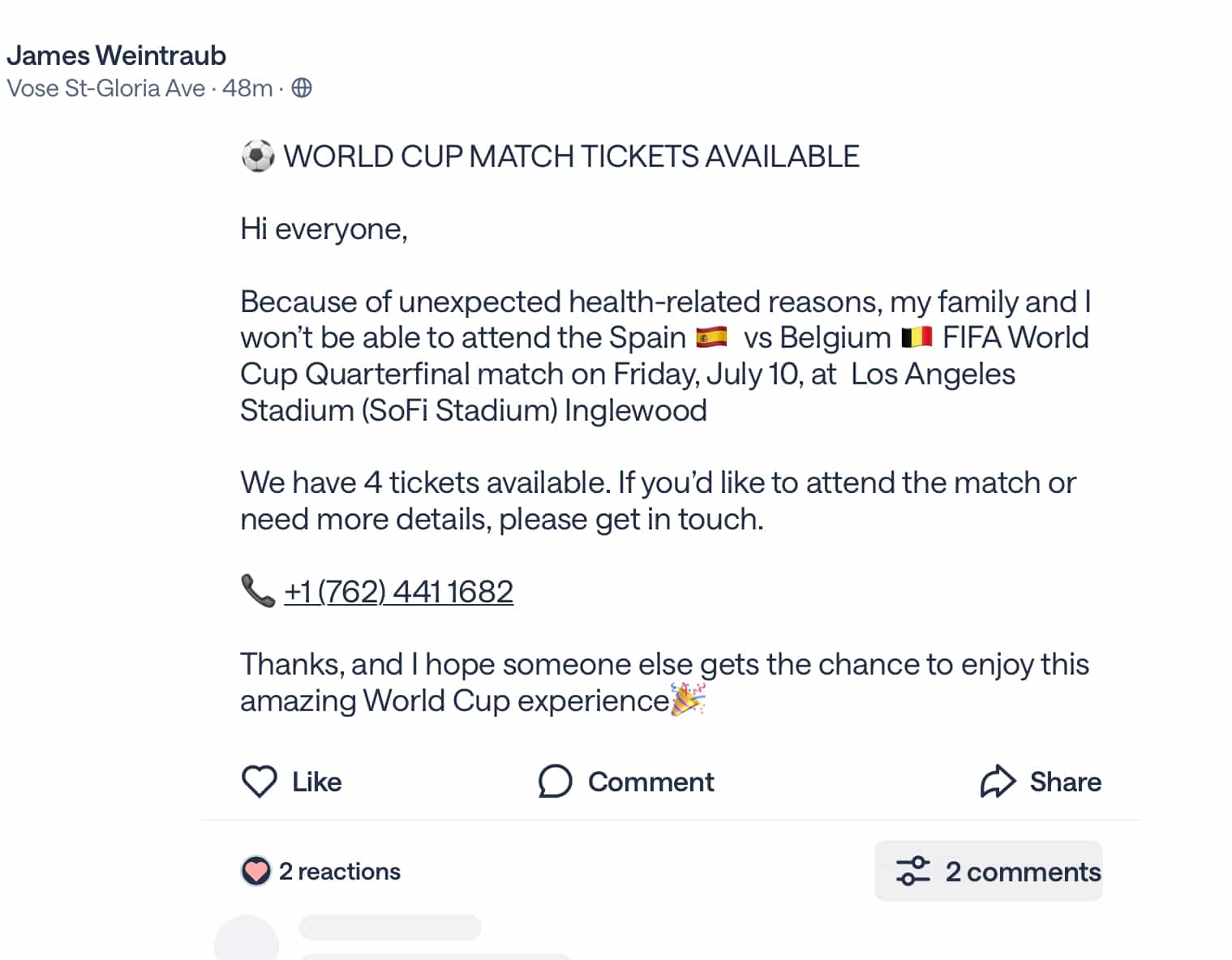Image resolution: width=1232 pixels, height=960 pixels.
Task: Call the +1 (762) 441 1682 link
Action: click(398, 592)
